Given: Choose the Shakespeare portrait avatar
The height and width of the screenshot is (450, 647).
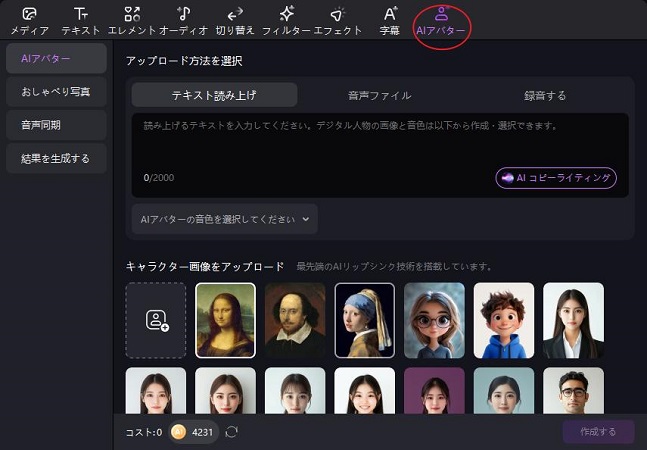Looking at the screenshot, I should (x=295, y=320).
